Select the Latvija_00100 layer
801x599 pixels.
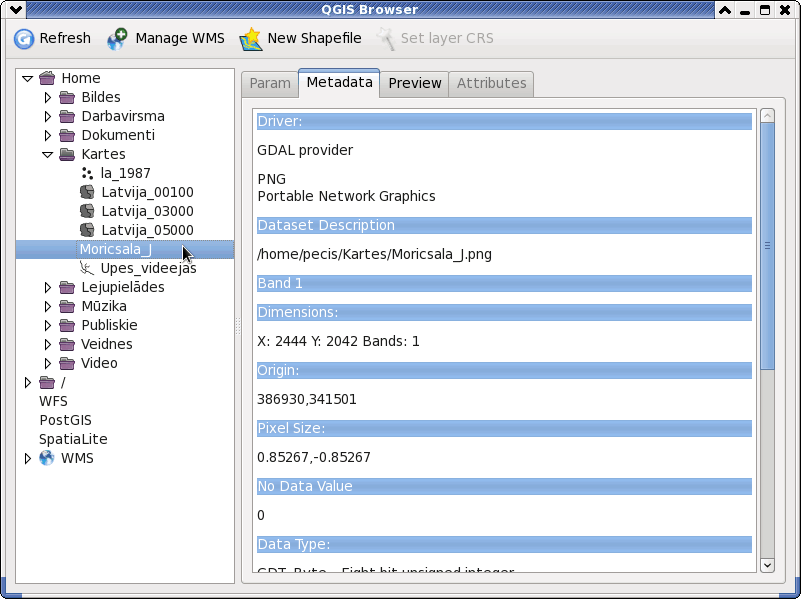point(147,192)
